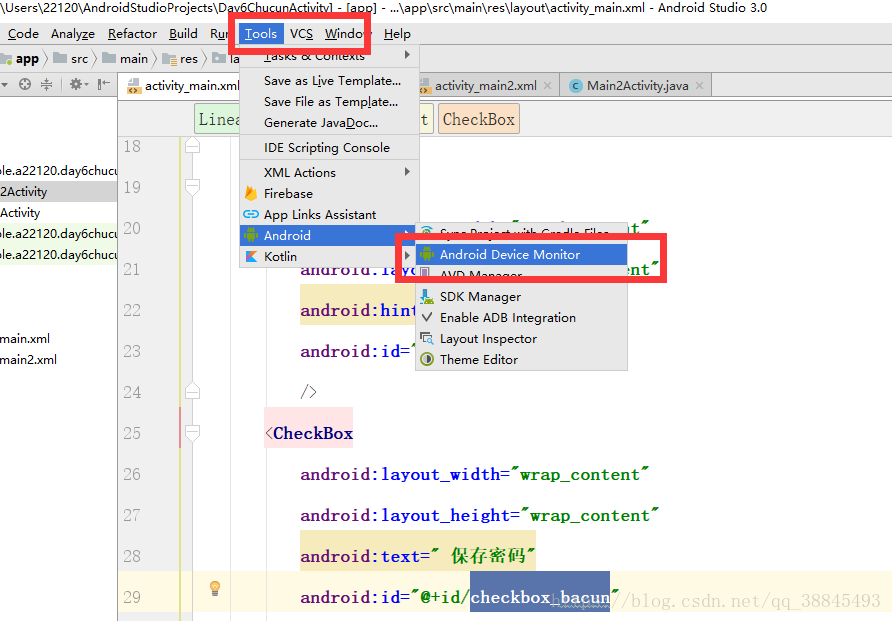Click highlighted checkbox_bacun id text

tap(540, 597)
